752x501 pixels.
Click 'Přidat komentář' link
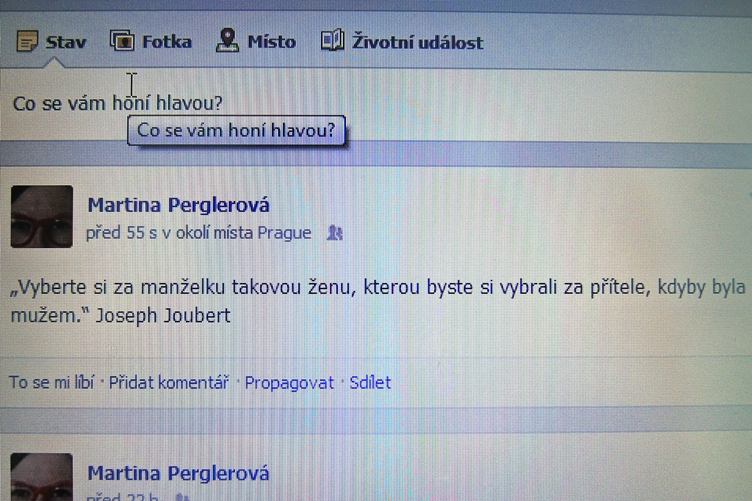click(169, 383)
